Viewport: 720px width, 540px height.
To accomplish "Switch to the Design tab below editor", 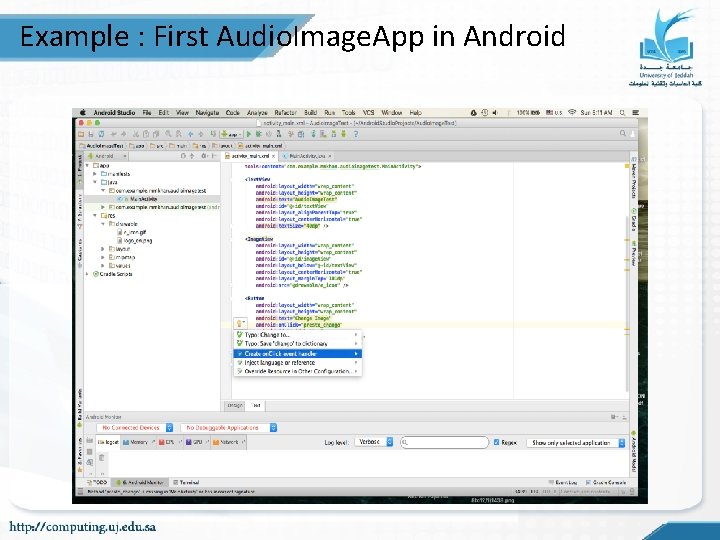I will [235, 405].
